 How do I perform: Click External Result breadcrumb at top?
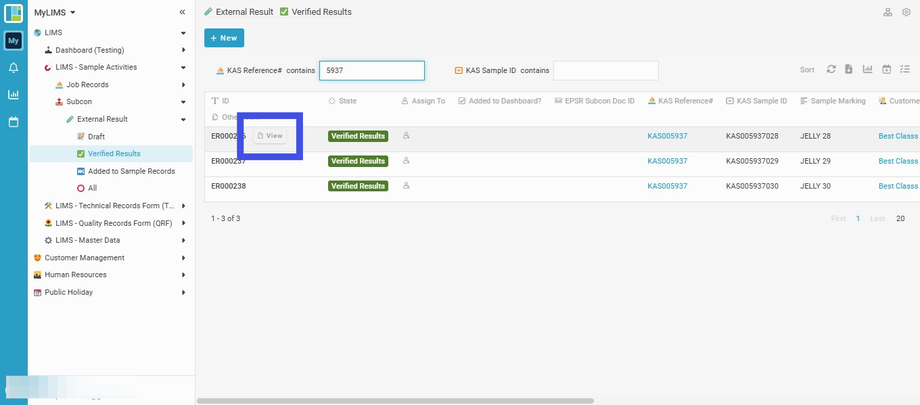[x=239, y=12]
